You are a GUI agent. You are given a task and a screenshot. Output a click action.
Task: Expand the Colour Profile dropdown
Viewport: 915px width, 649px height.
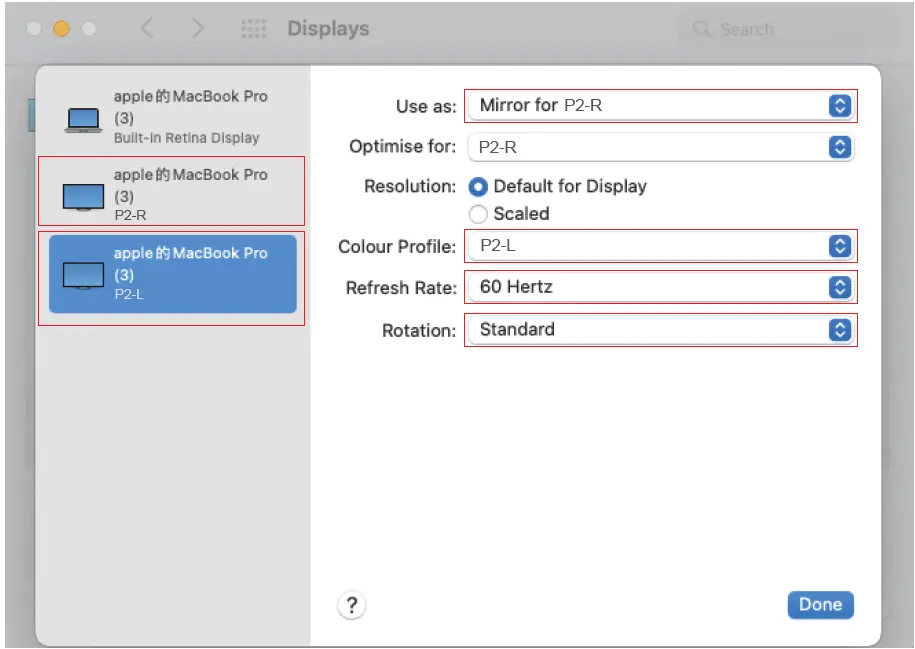tap(660, 246)
